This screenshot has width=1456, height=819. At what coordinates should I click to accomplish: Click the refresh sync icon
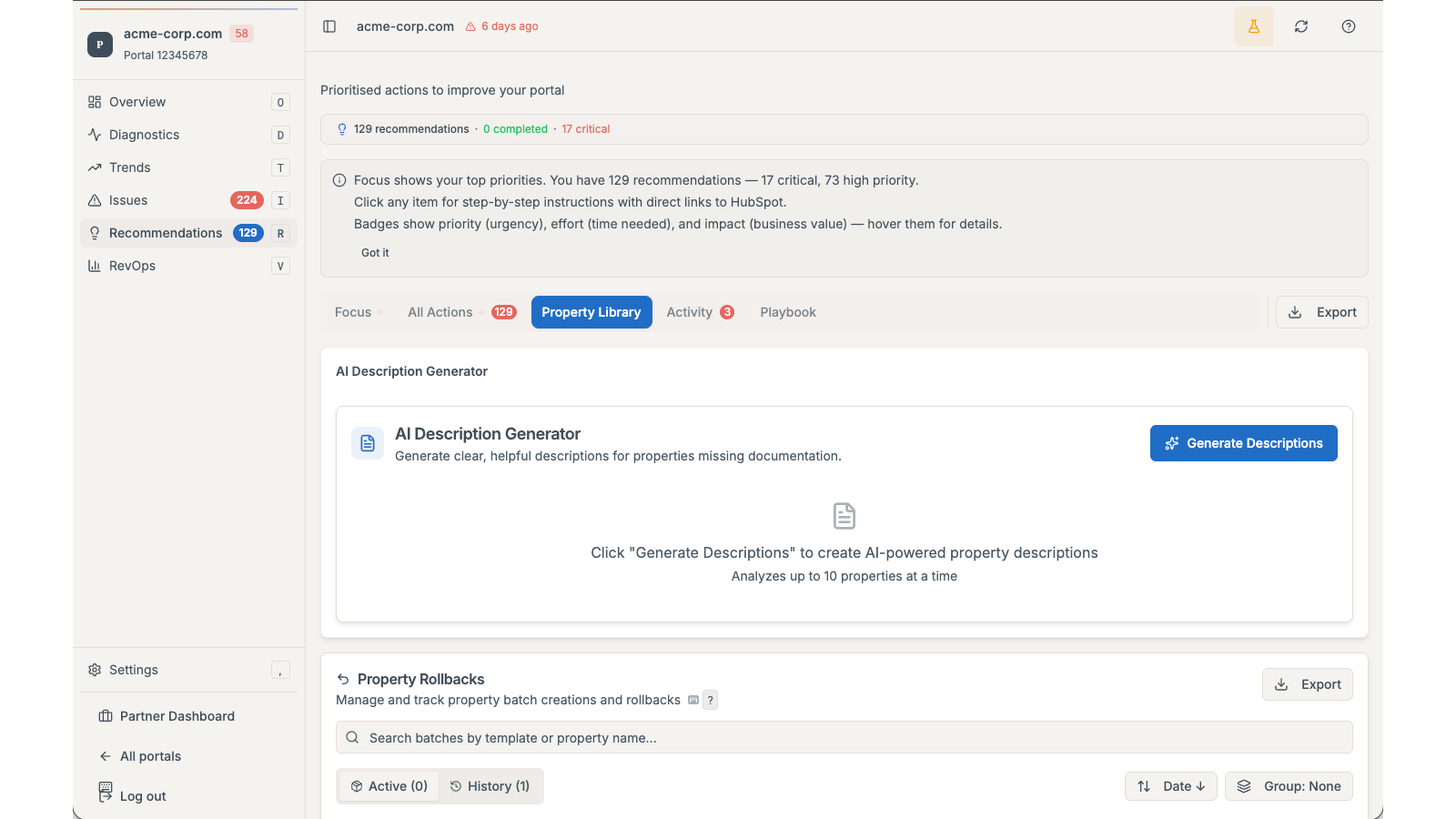tap(1301, 26)
